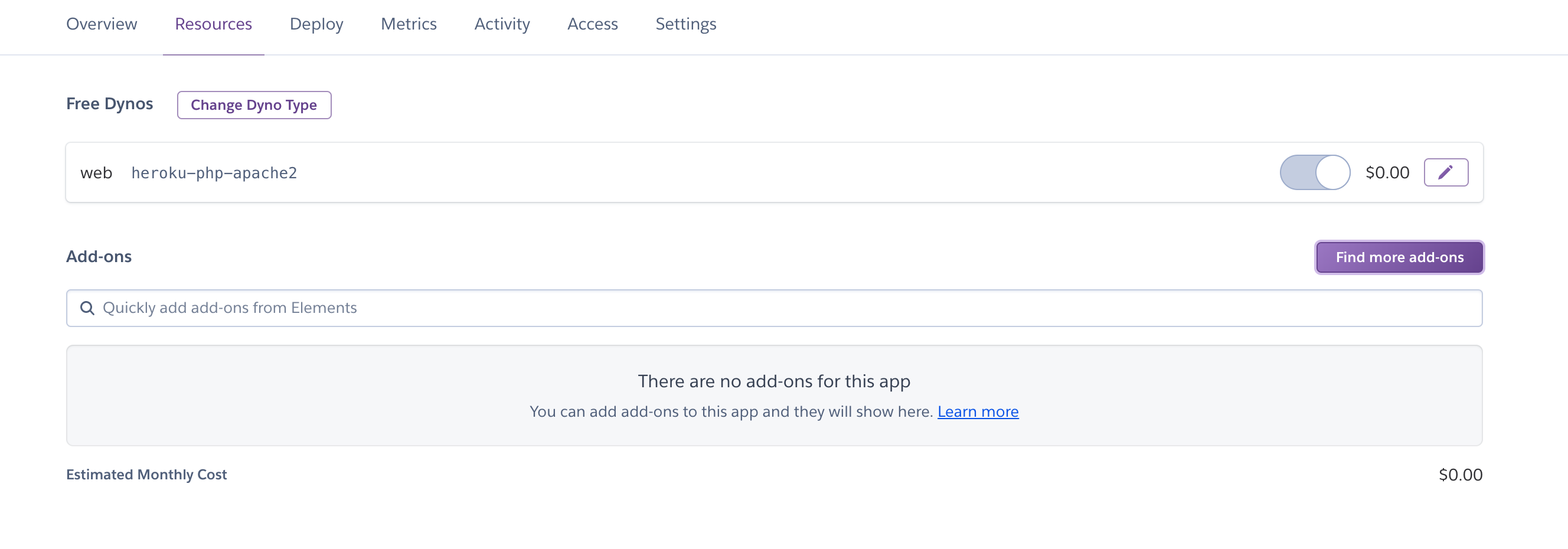The height and width of the screenshot is (549, 1568).
Task: Click the heroku-php-apache2 command text
Action: pos(214,173)
